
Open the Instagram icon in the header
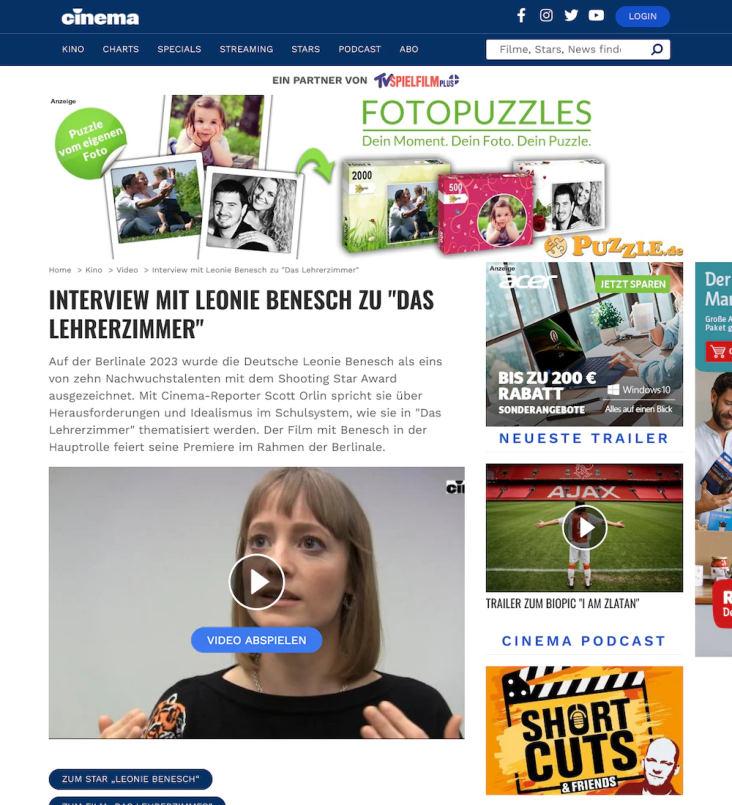[546, 15]
